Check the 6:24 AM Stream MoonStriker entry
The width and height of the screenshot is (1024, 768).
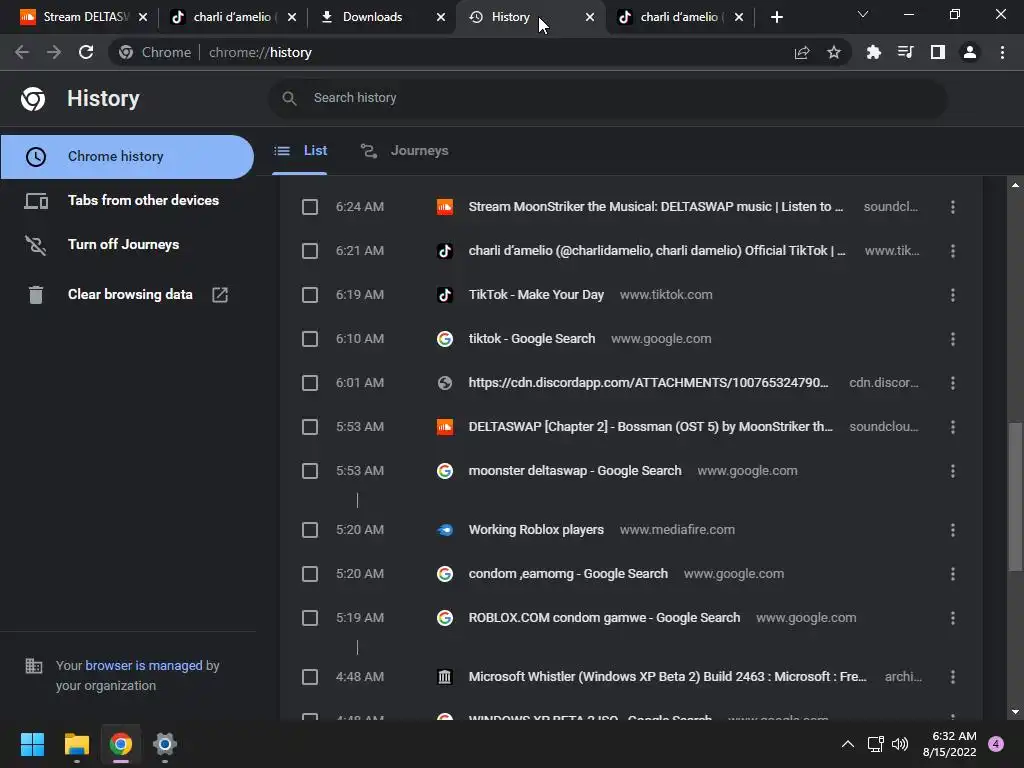click(310, 207)
